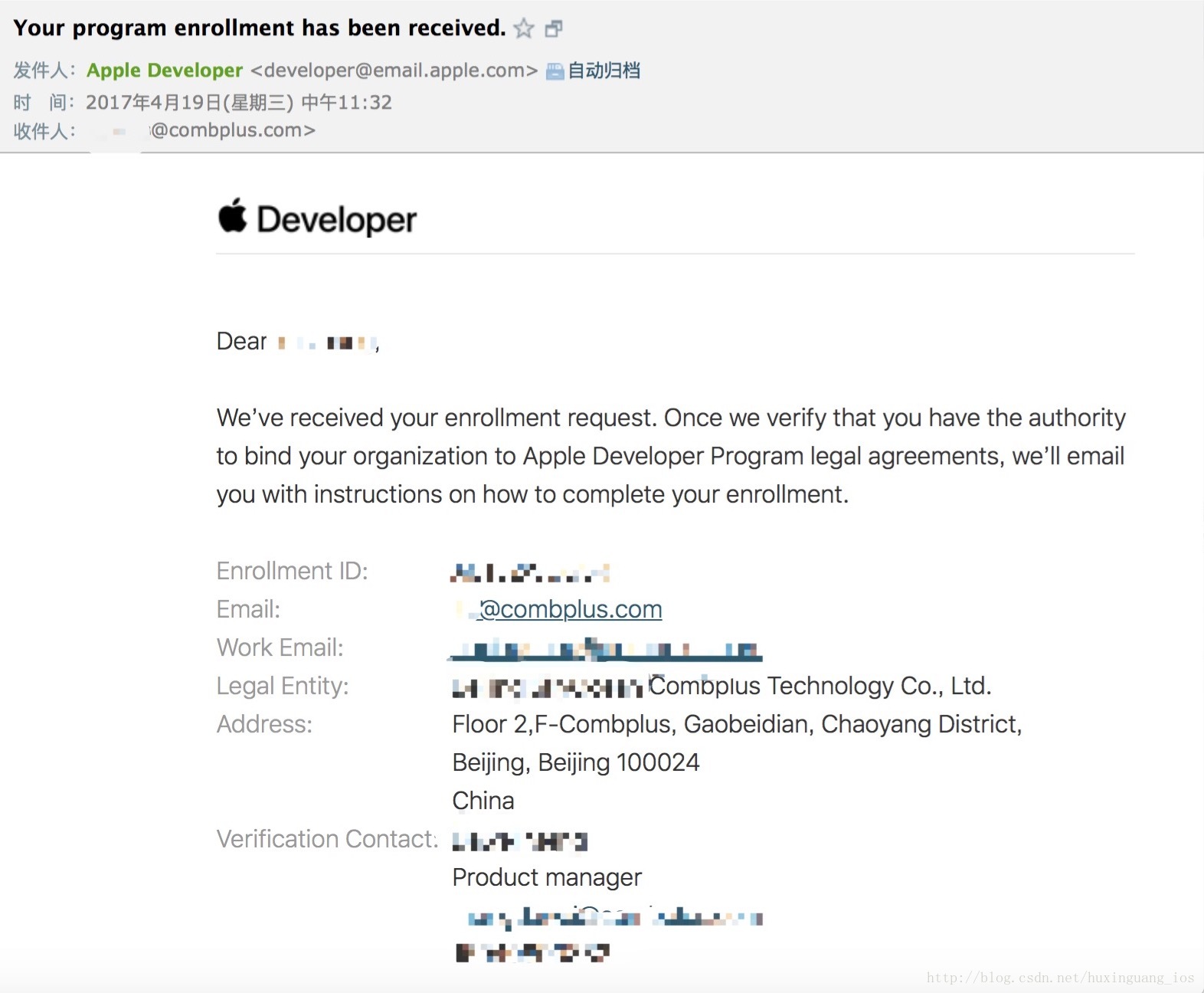1204x993 pixels.
Task: Open email in new window icon
Action: pyautogui.click(x=554, y=29)
